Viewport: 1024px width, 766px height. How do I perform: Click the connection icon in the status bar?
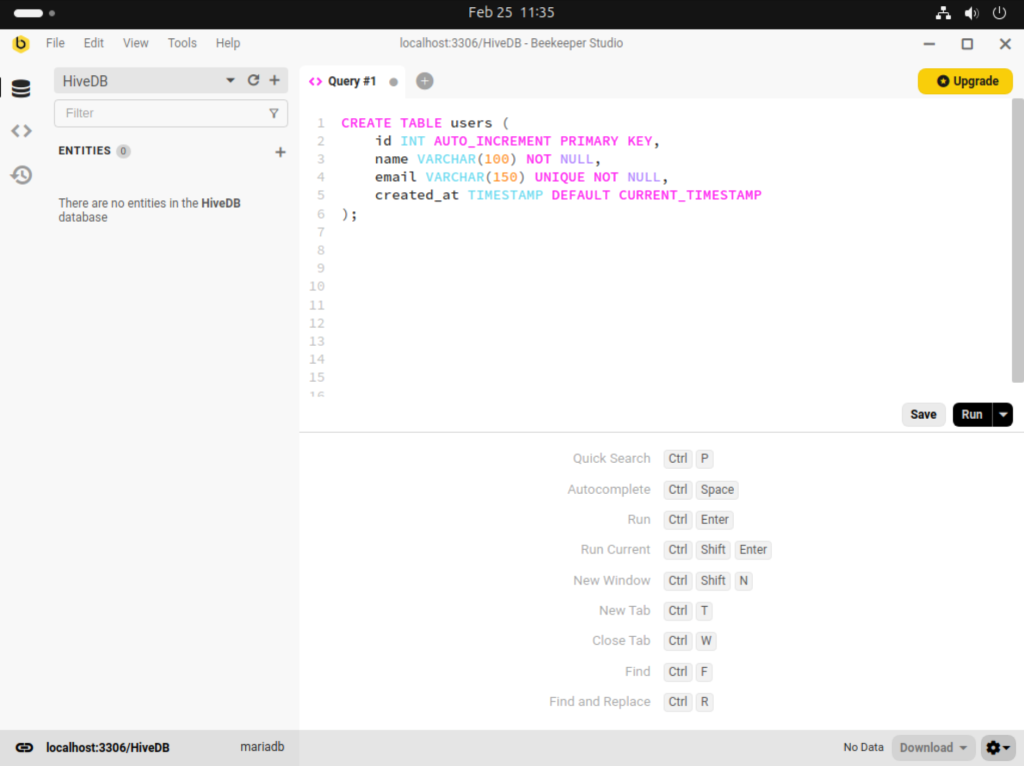24,747
